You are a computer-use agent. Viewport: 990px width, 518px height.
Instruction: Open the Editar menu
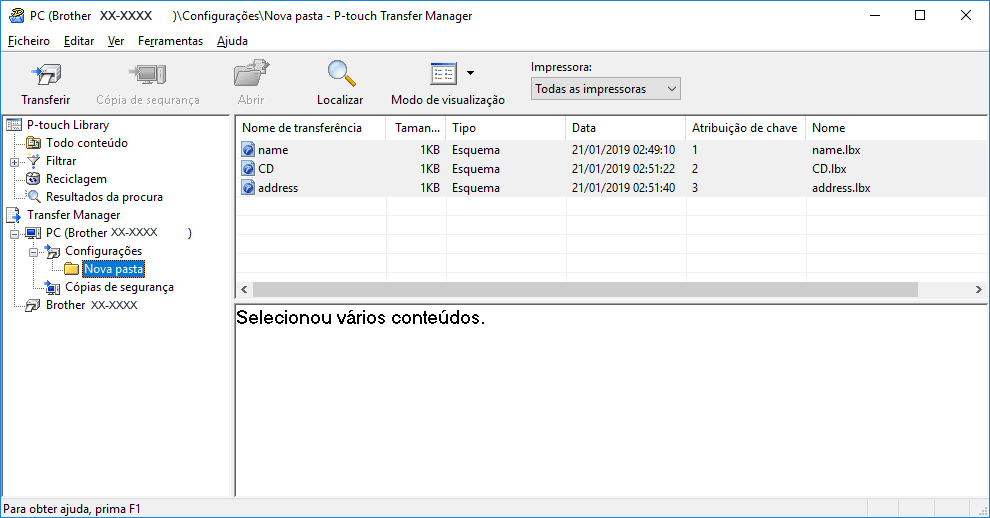(79, 41)
